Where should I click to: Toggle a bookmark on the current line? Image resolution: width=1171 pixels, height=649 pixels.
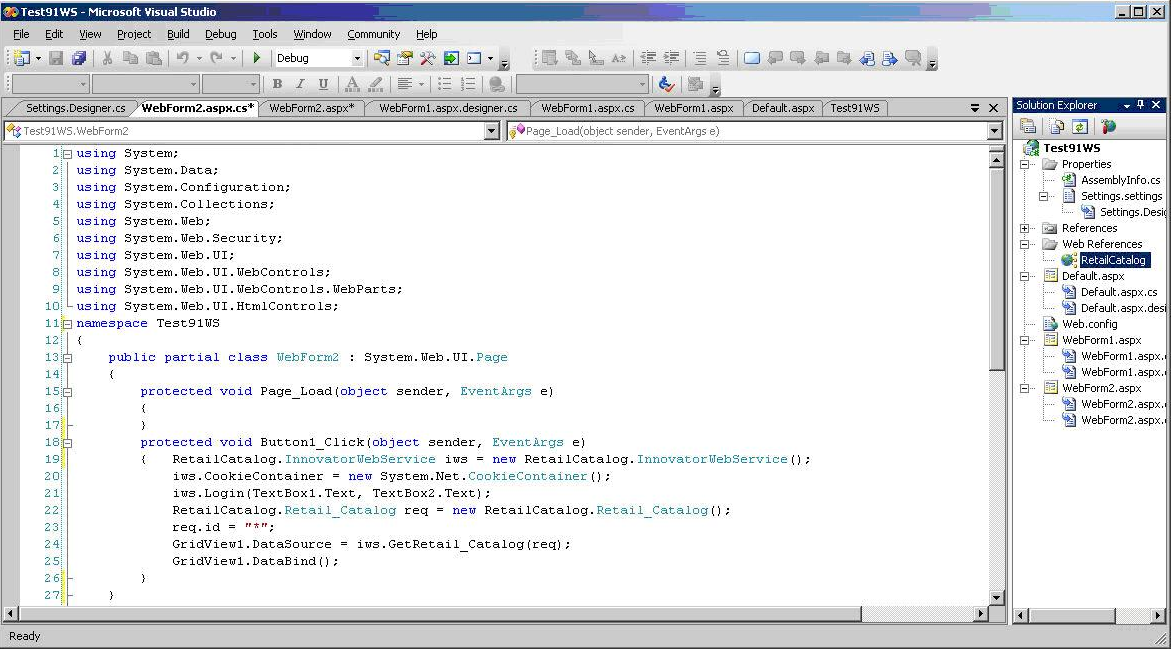[x=752, y=58]
